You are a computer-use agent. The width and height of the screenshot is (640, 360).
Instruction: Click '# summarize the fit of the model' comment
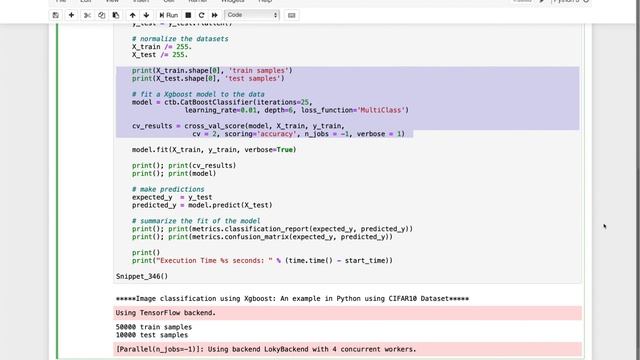[x=196, y=221]
